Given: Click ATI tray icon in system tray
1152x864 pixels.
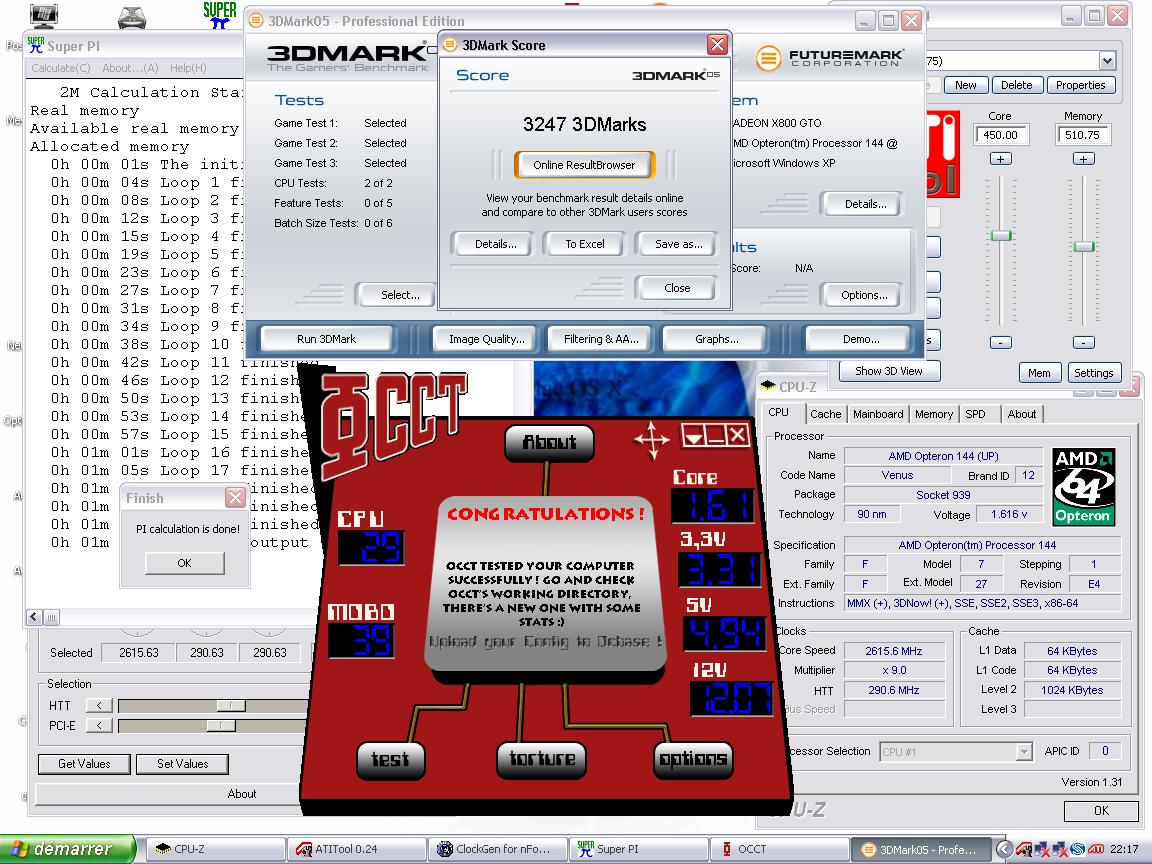Looking at the screenshot, I should point(1097,849).
